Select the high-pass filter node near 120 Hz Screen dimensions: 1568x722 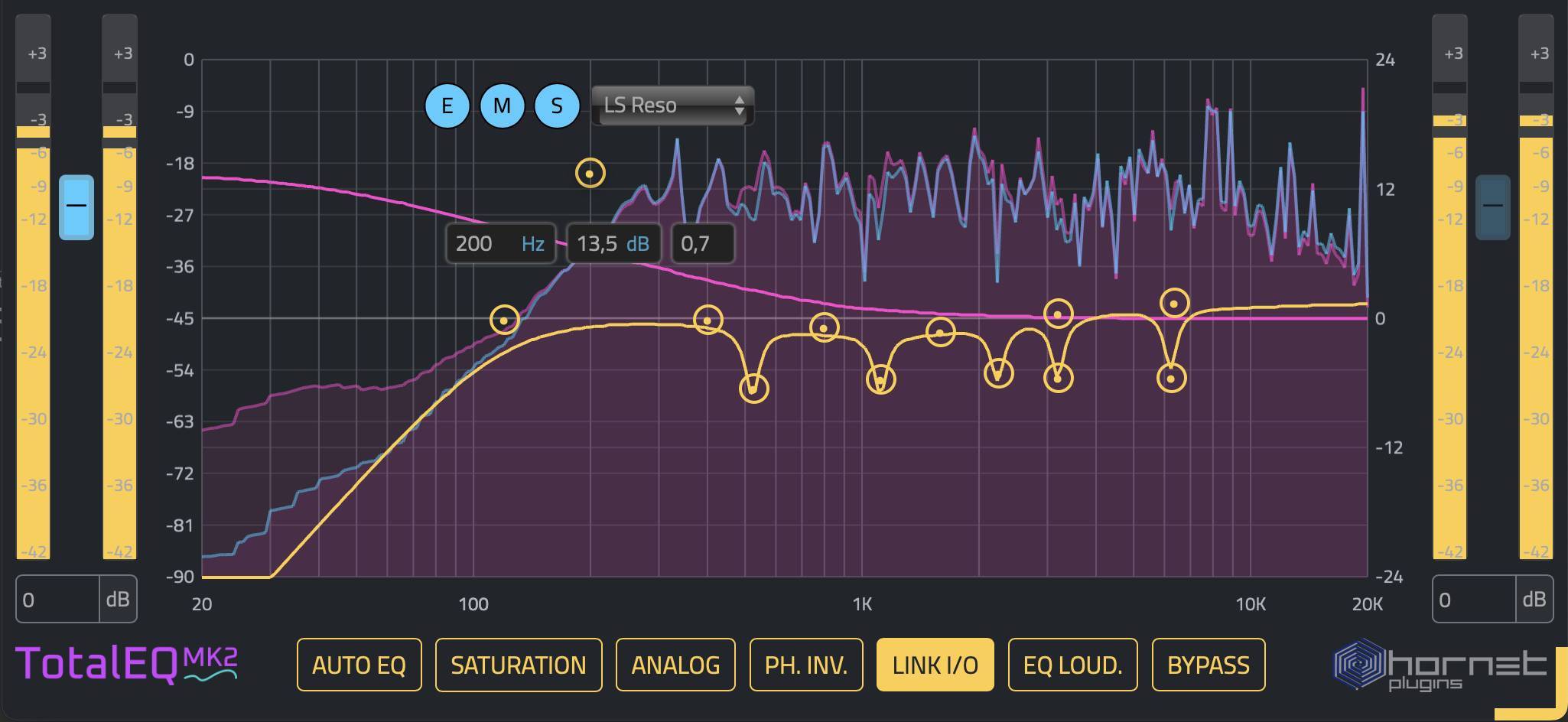click(504, 320)
